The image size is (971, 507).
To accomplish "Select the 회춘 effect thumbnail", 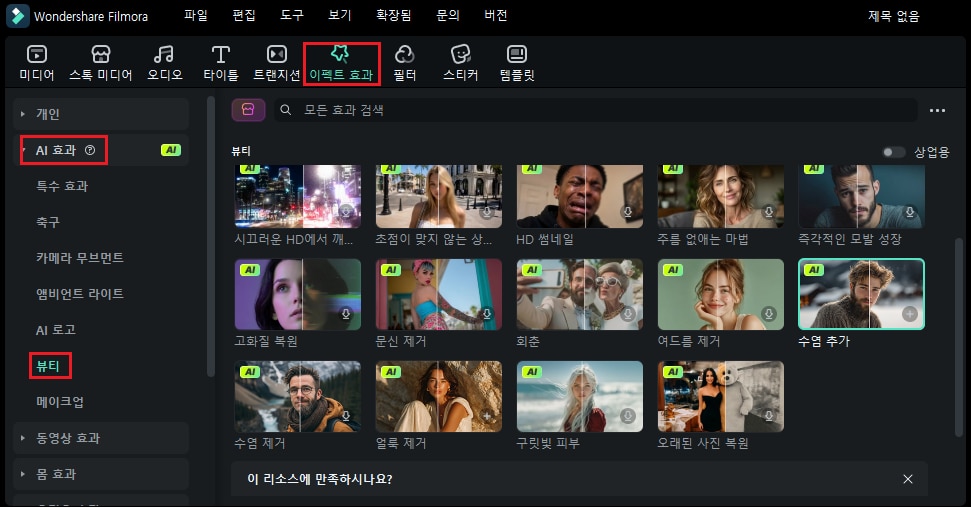I will [x=580, y=294].
